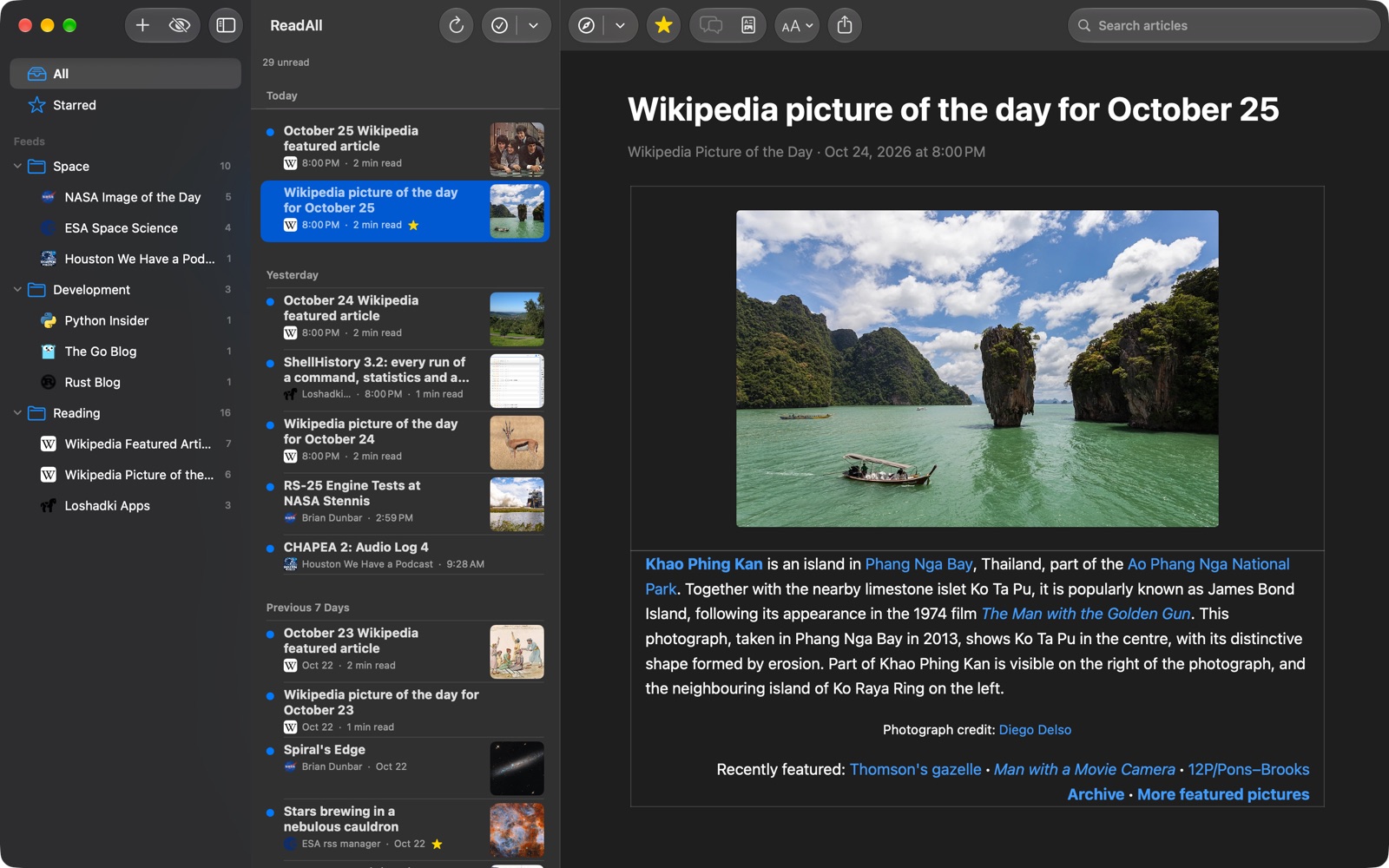
Task: Open ShellHistory 3.2 article
Action: (405, 379)
